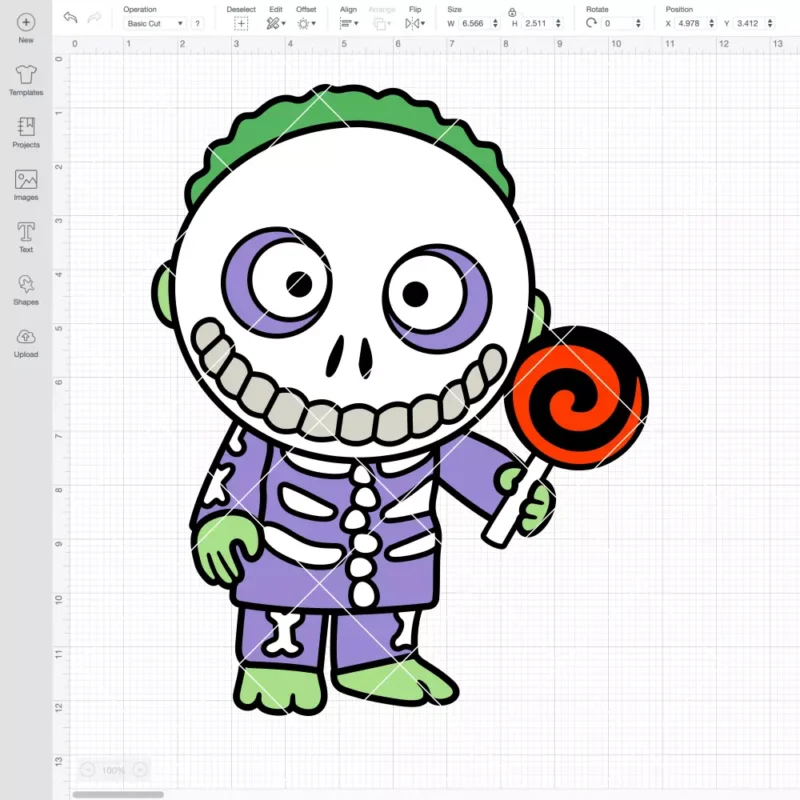The width and height of the screenshot is (800, 800).
Task: Click the 100% zoom level label
Action: 113,770
